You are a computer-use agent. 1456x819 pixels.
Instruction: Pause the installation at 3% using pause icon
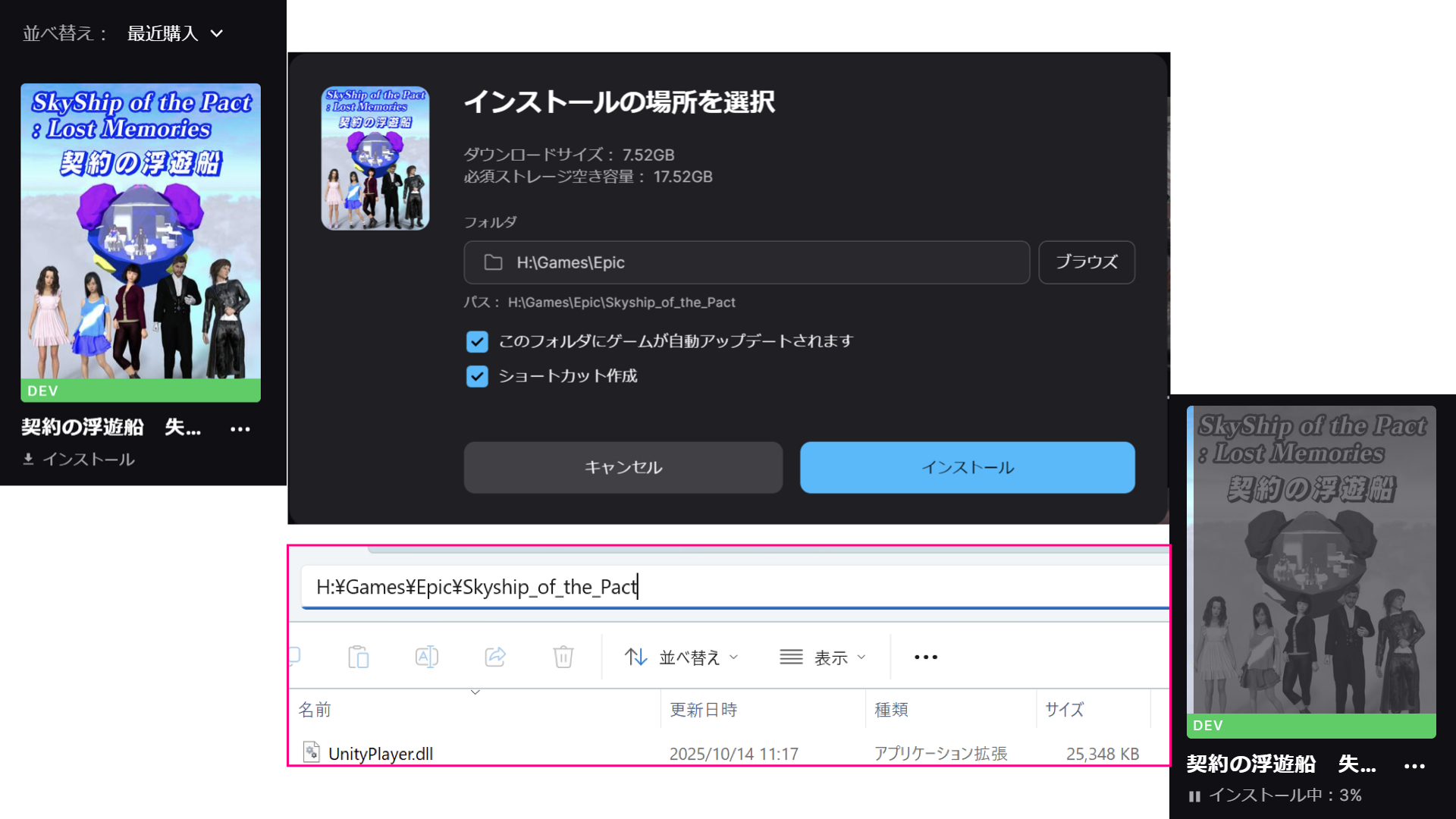pos(1194,796)
